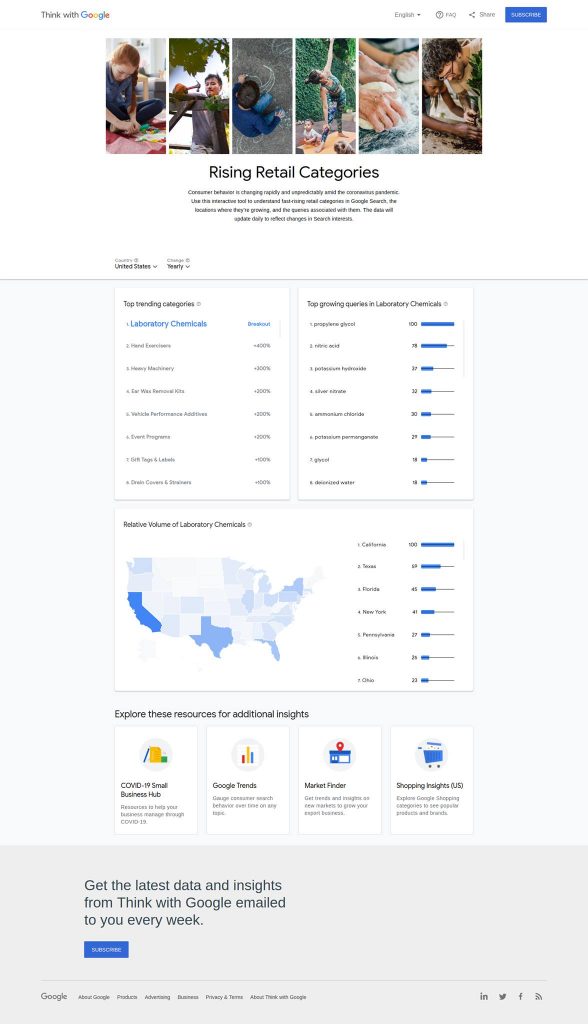588x1024 pixels.
Task: Click the propylene glycol volume bar
Action: (x=437, y=324)
